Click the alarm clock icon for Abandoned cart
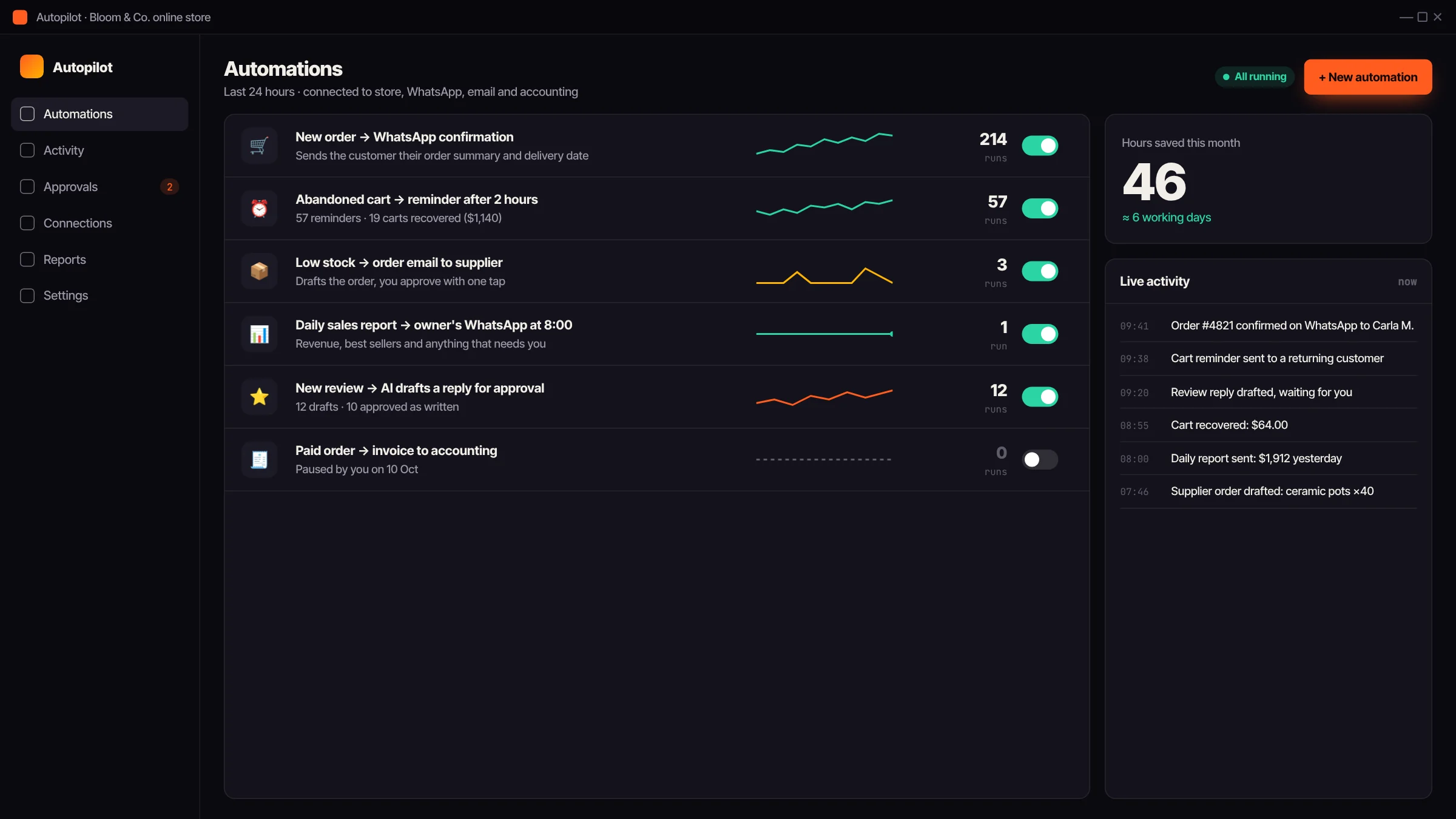The width and height of the screenshot is (1456, 819). [259, 209]
